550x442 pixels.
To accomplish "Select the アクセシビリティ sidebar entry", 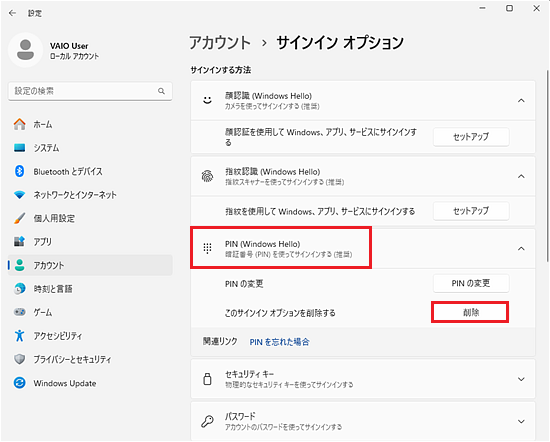I will [x=90, y=336].
